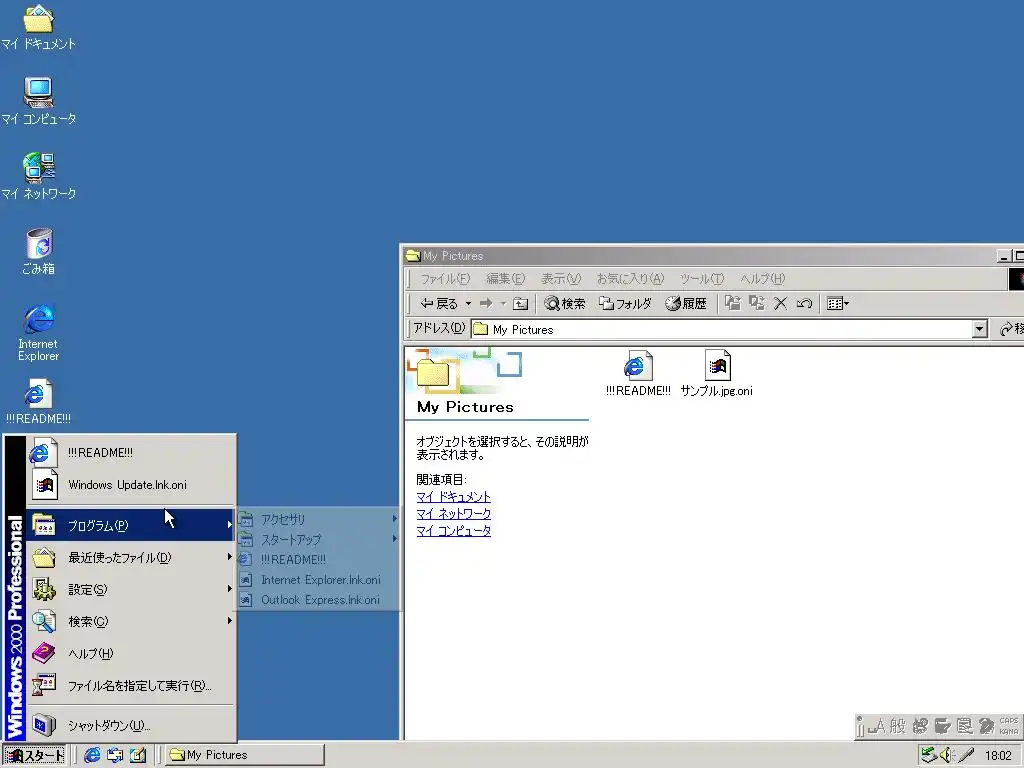Click the My Pictures taskbar button
The image size is (1024, 768).
(x=244, y=755)
